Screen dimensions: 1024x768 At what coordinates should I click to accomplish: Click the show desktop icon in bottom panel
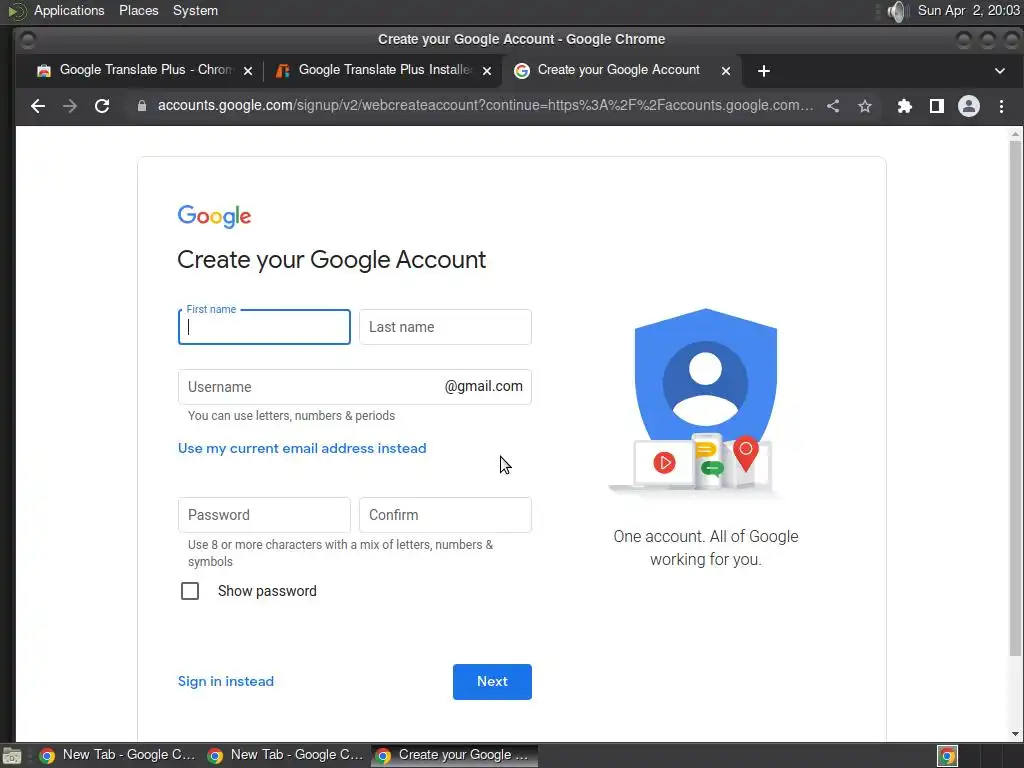point(12,756)
